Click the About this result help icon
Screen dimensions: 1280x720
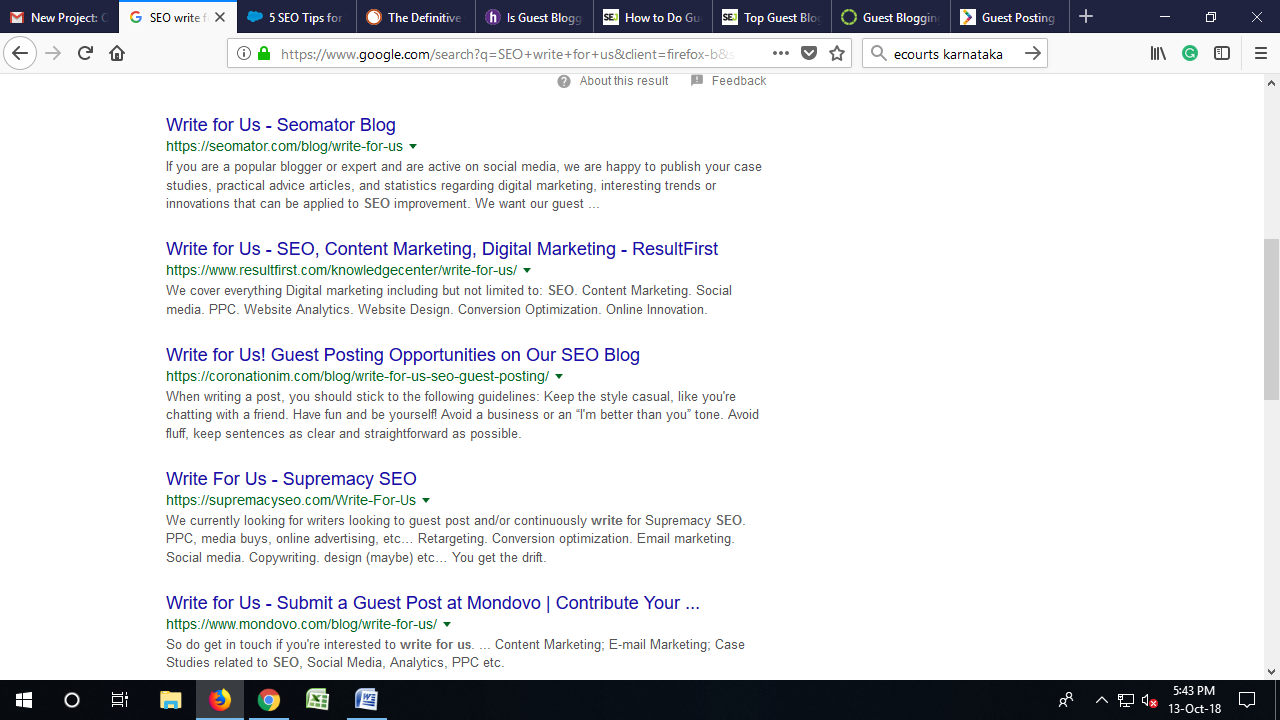point(564,81)
